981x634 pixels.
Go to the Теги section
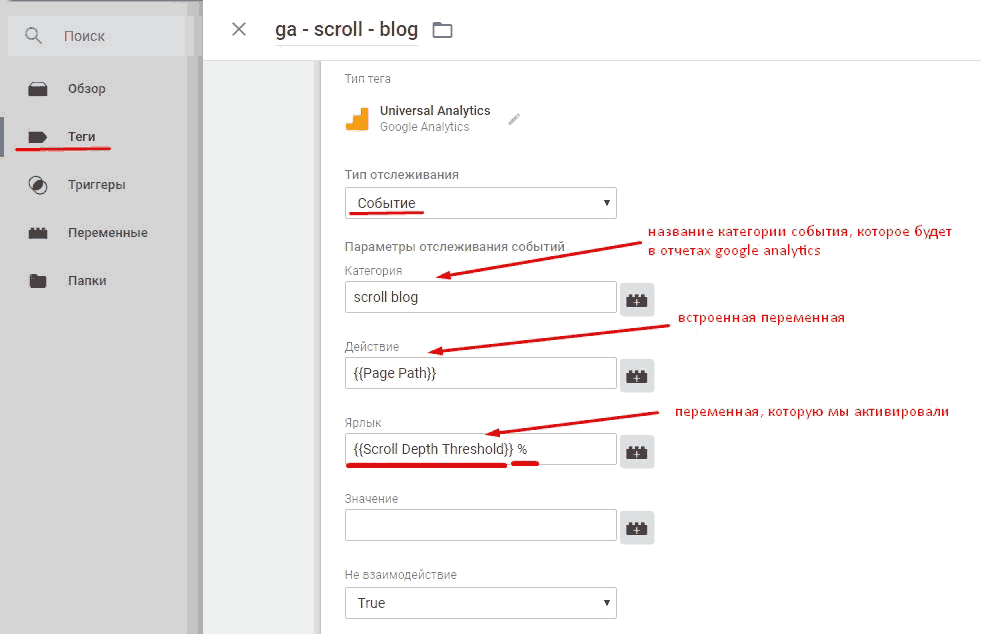pyautogui.click(x=81, y=136)
